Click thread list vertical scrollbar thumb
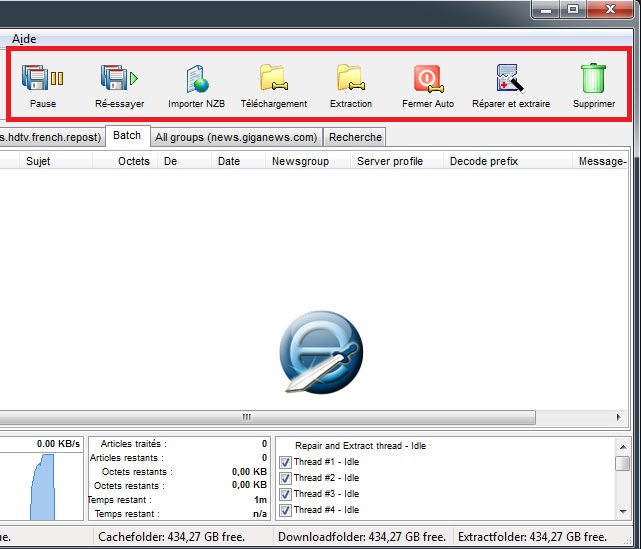 (623, 464)
